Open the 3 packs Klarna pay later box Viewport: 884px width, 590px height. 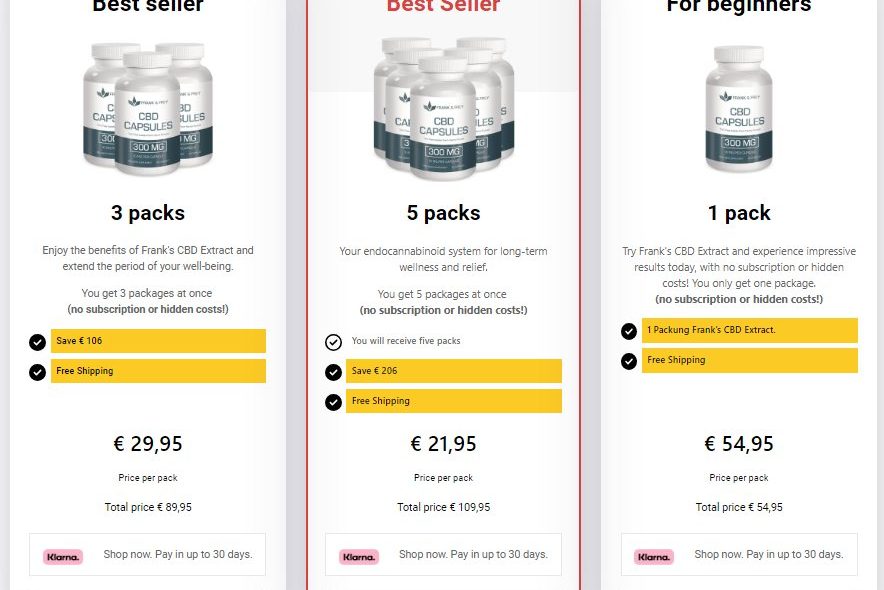pyautogui.click(x=148, y=554)
